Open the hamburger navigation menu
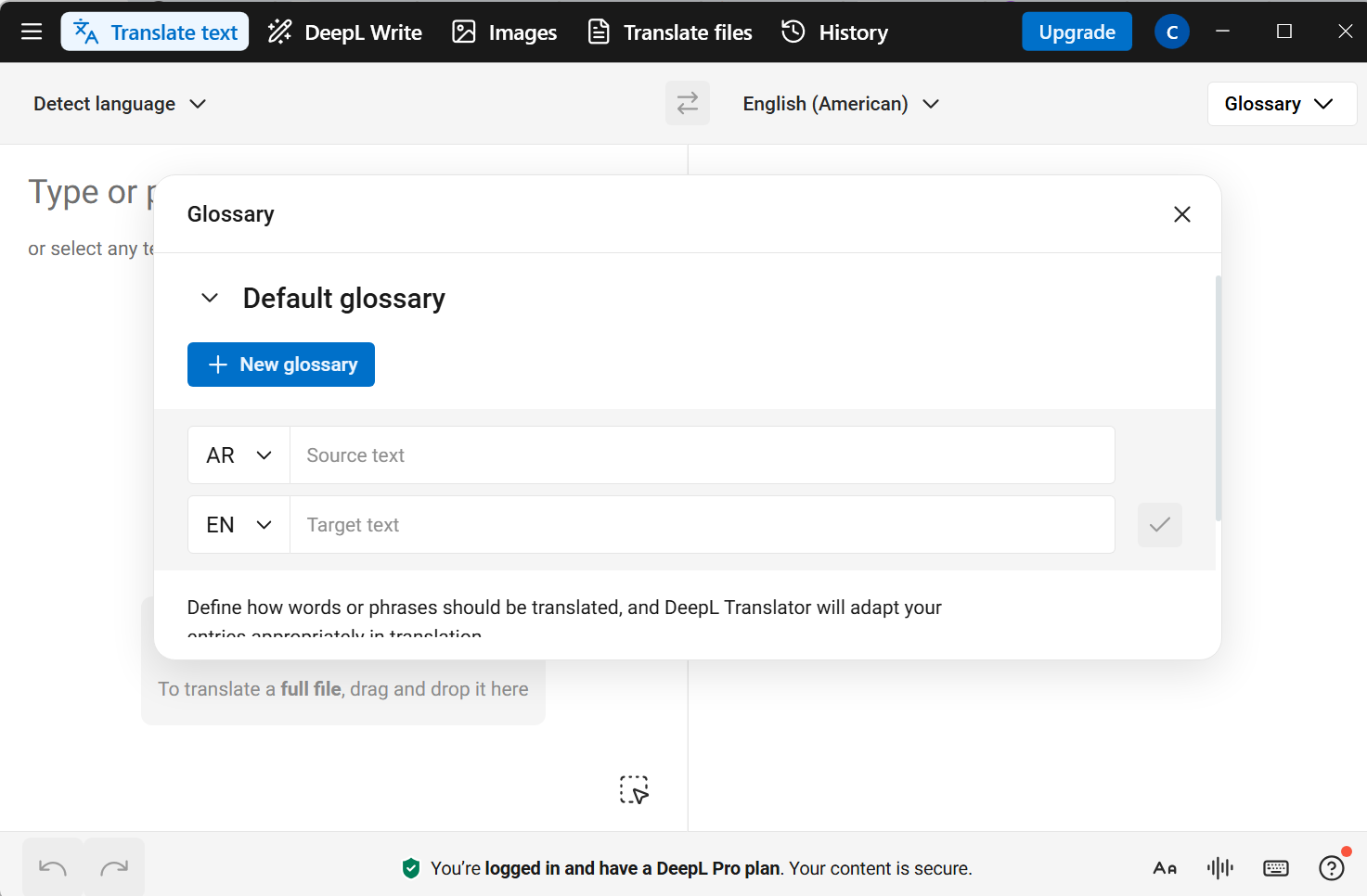The height and width of the screenshot is (896, 1367). pos(32,32)
